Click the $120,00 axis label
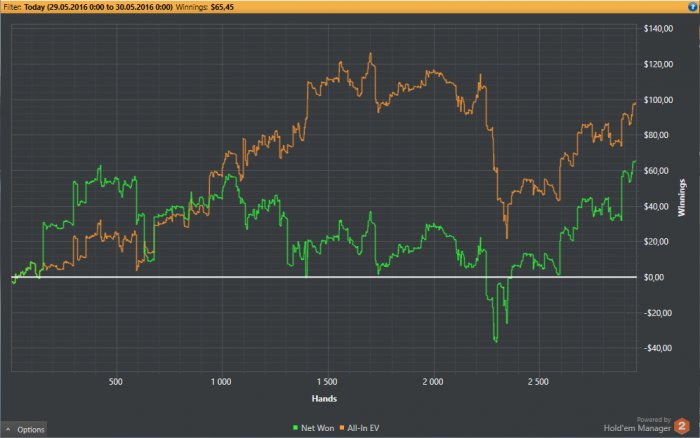Screen dimensions: 700x438 tap(658, 64)
